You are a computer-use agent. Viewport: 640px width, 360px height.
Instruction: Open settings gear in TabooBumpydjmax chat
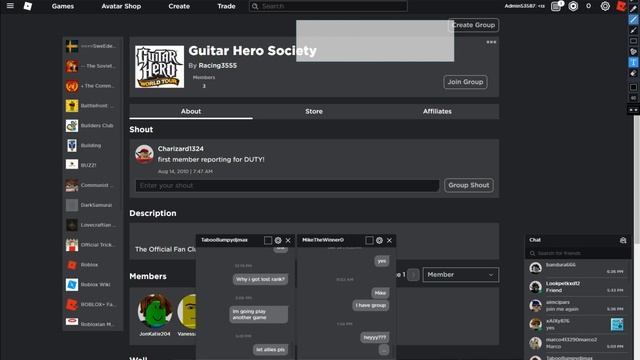coord(278,240)
